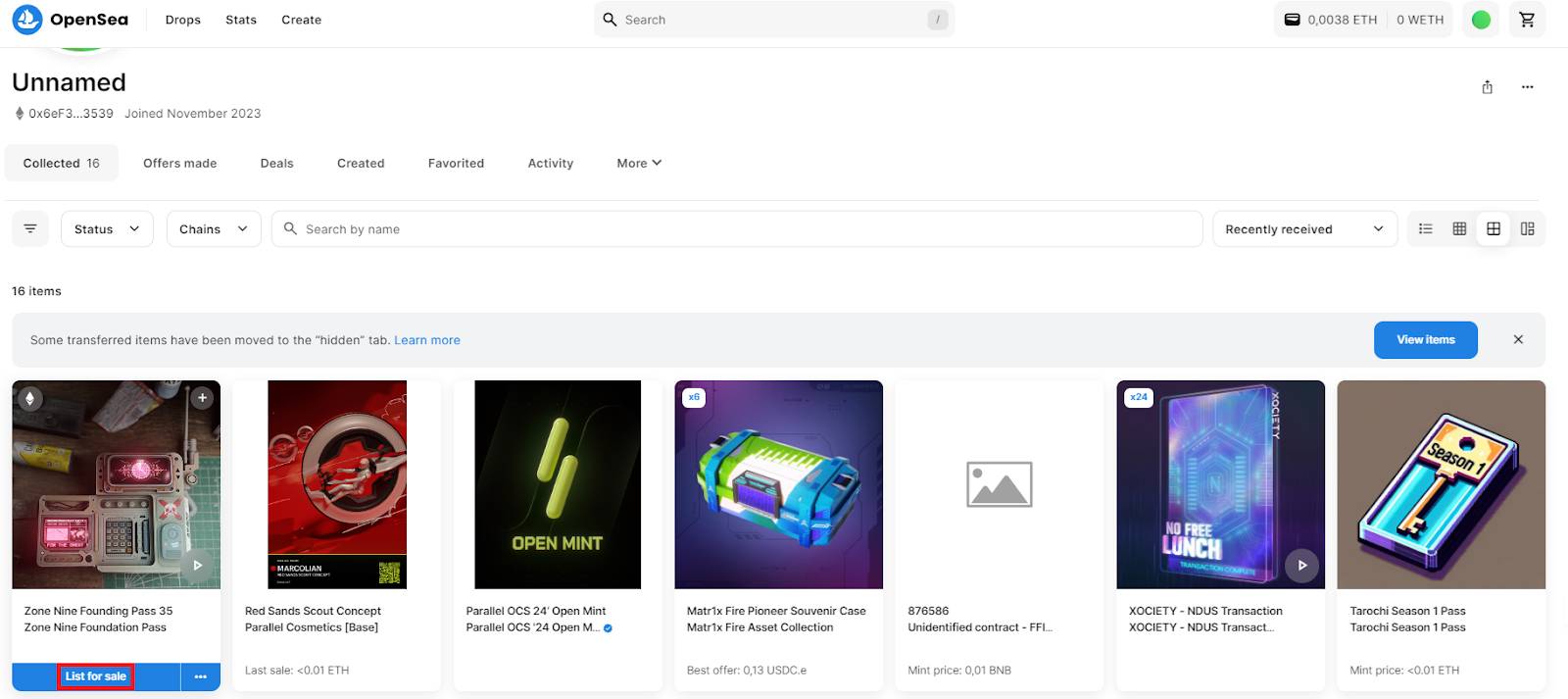Open the Red Sands Scout Concept thumbnail
The width and height of the screenshot is (1568, 699).
pos(337,484)
